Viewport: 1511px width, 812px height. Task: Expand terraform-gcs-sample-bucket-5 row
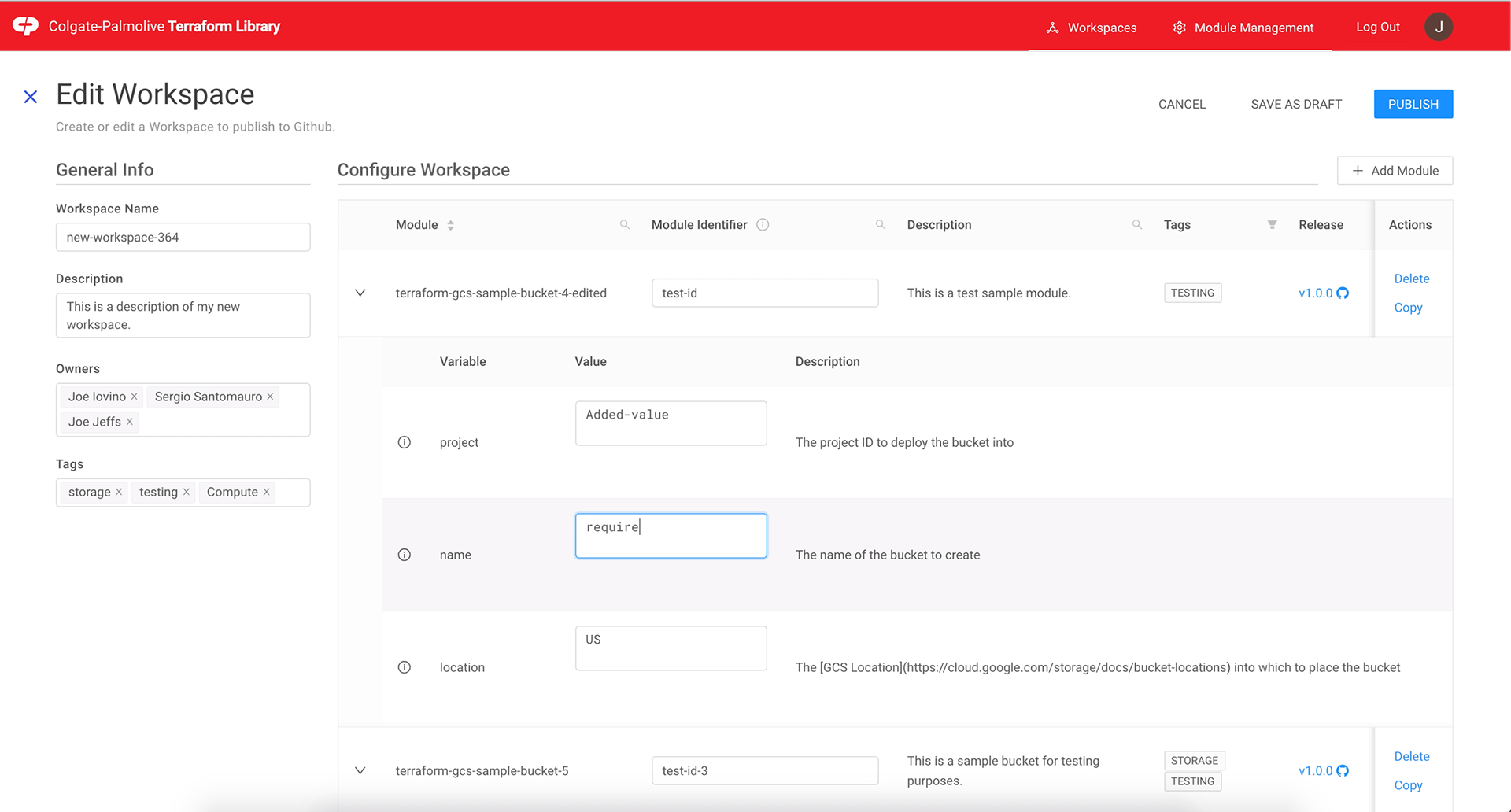[360, 770]
